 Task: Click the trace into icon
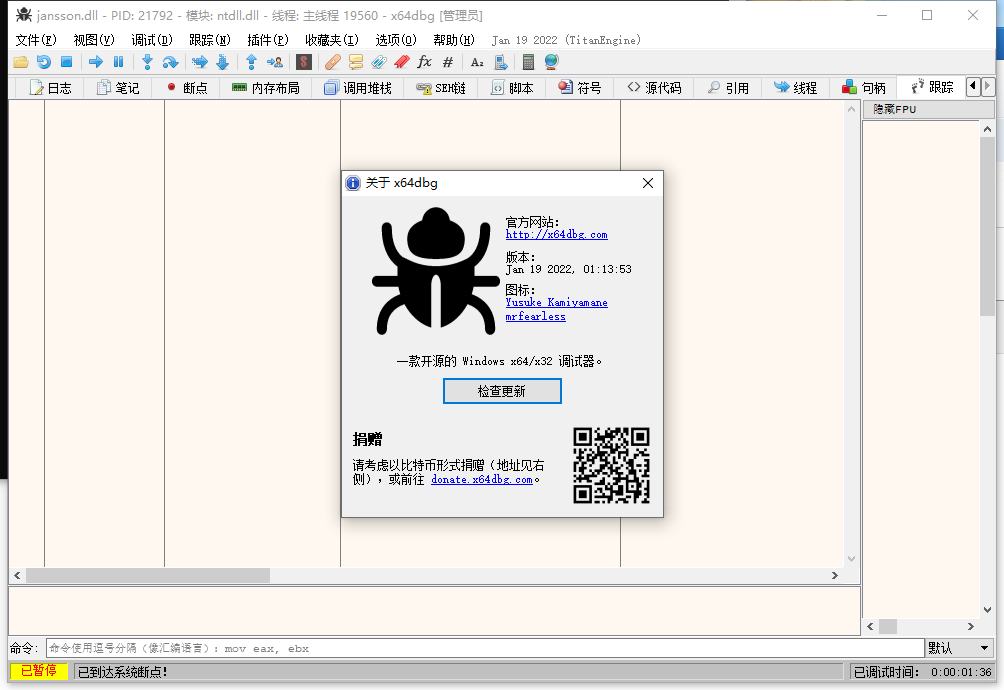(x=200, y=62)
